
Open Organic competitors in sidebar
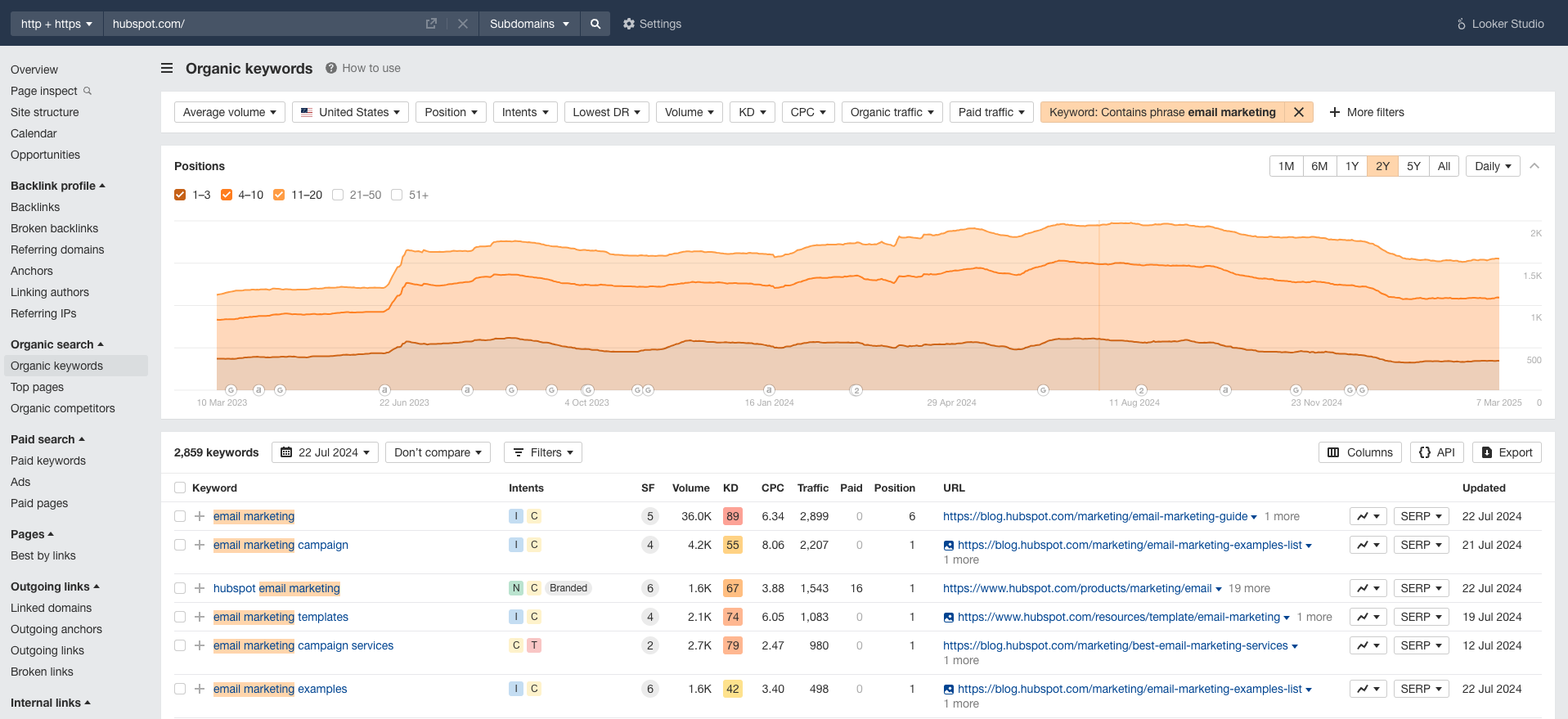(x=63, y=408)
